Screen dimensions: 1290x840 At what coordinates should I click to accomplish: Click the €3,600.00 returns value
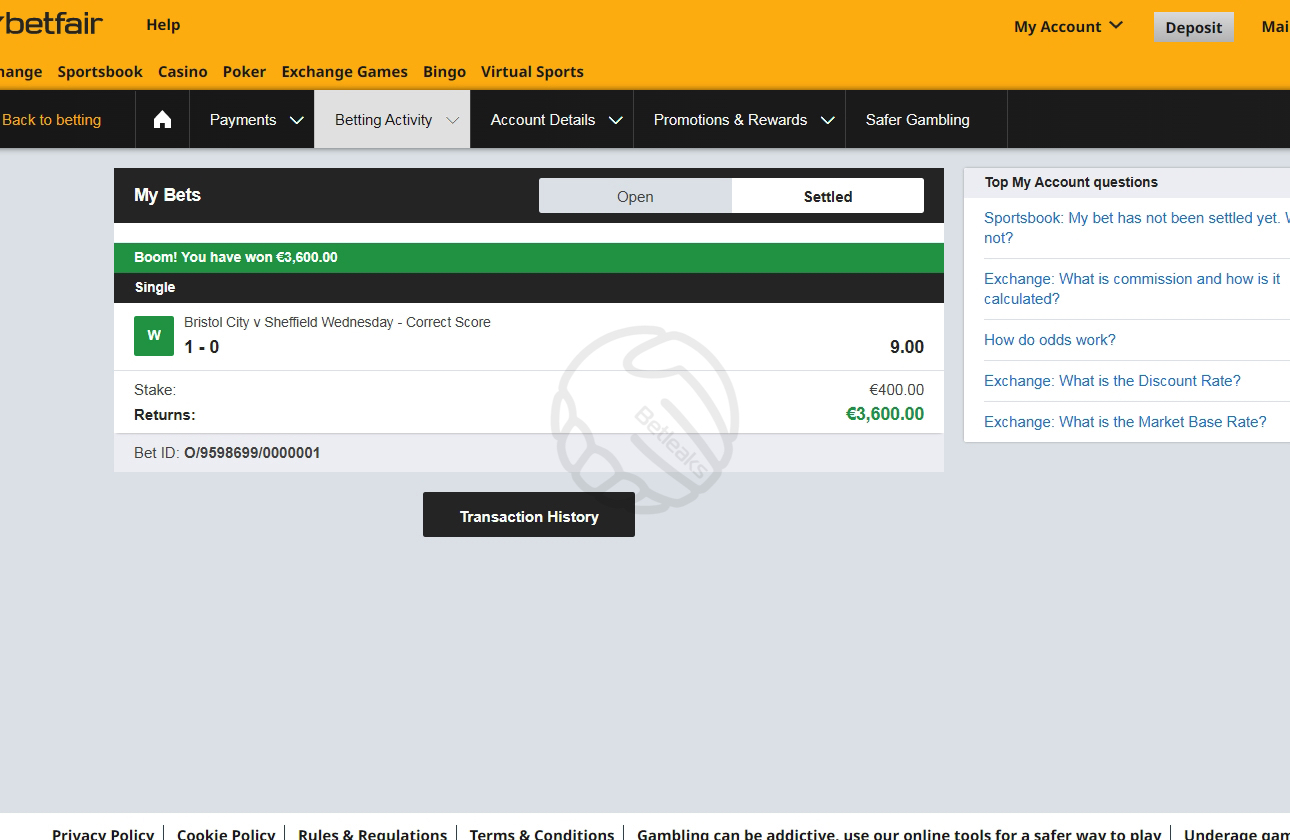pos(885,414)
